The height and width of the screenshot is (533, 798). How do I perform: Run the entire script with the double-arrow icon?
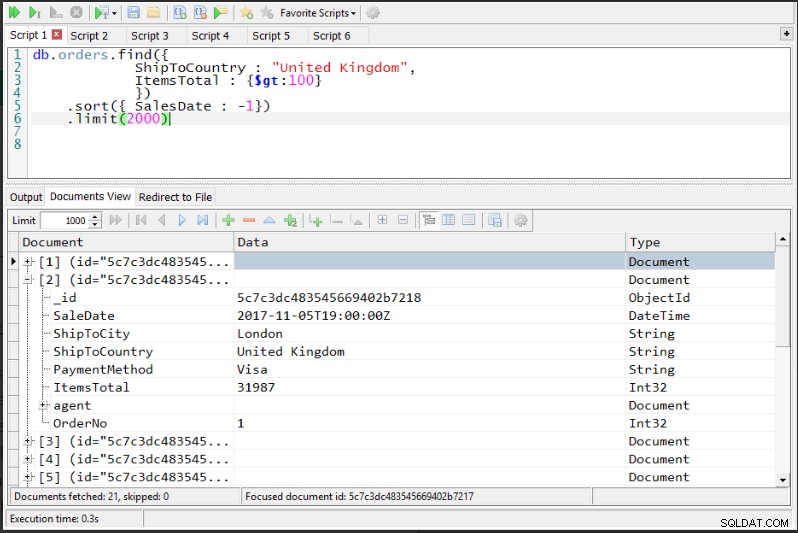click(x=14, y=13)
